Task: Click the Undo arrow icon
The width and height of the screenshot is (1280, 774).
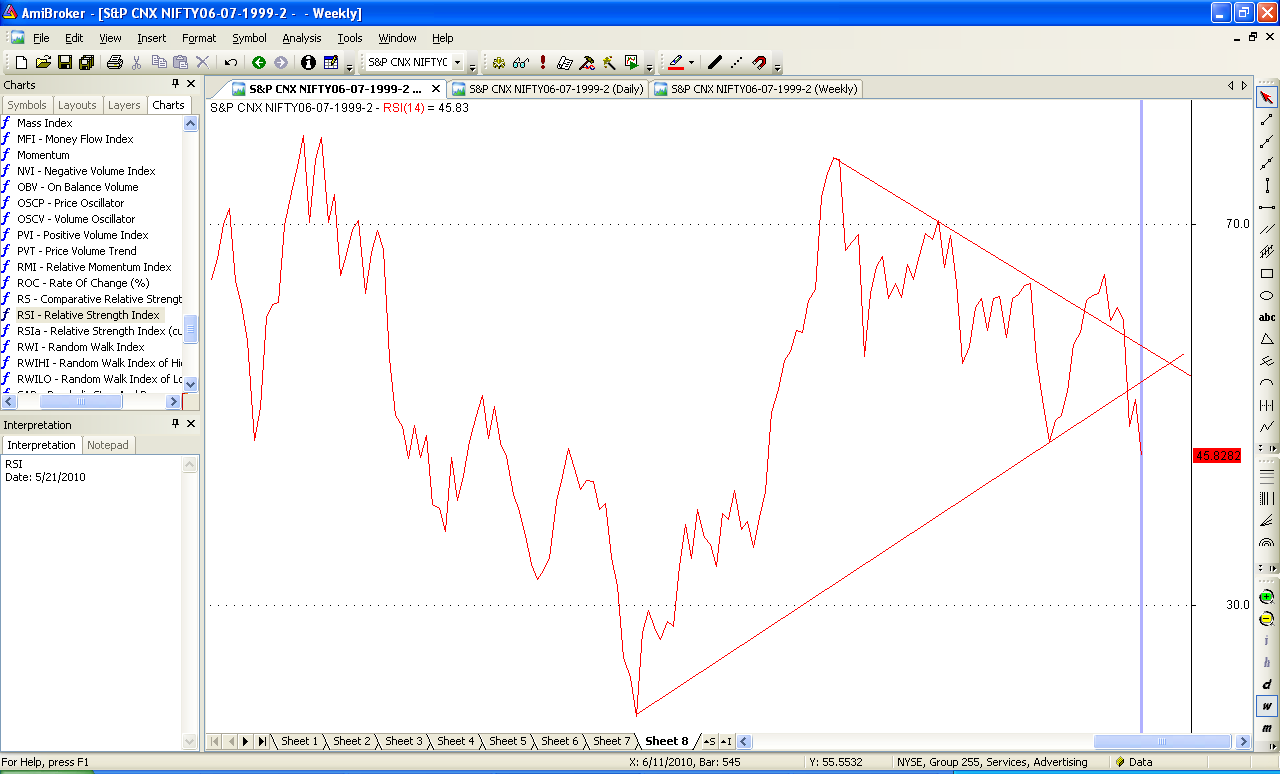Action: coord(231,62)
